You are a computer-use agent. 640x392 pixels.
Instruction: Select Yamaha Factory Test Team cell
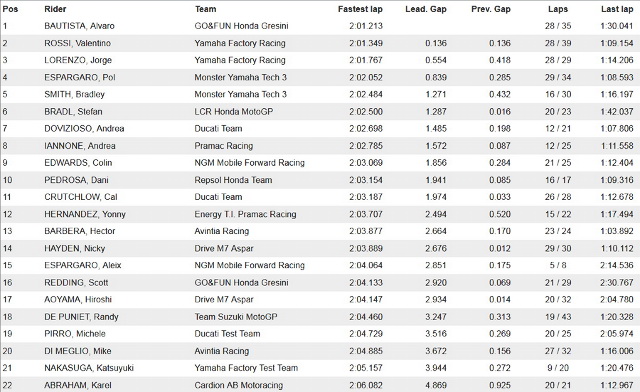(246, 368)
